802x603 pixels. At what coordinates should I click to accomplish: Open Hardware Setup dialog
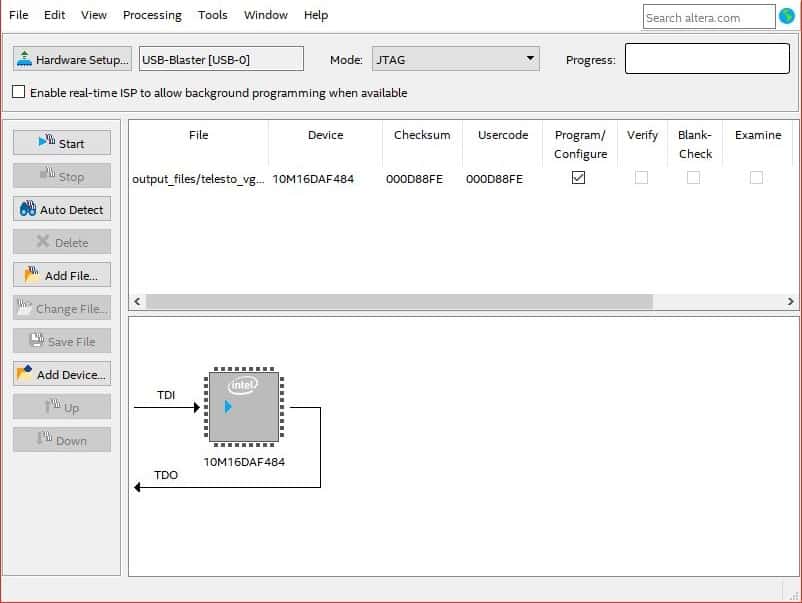72,59
